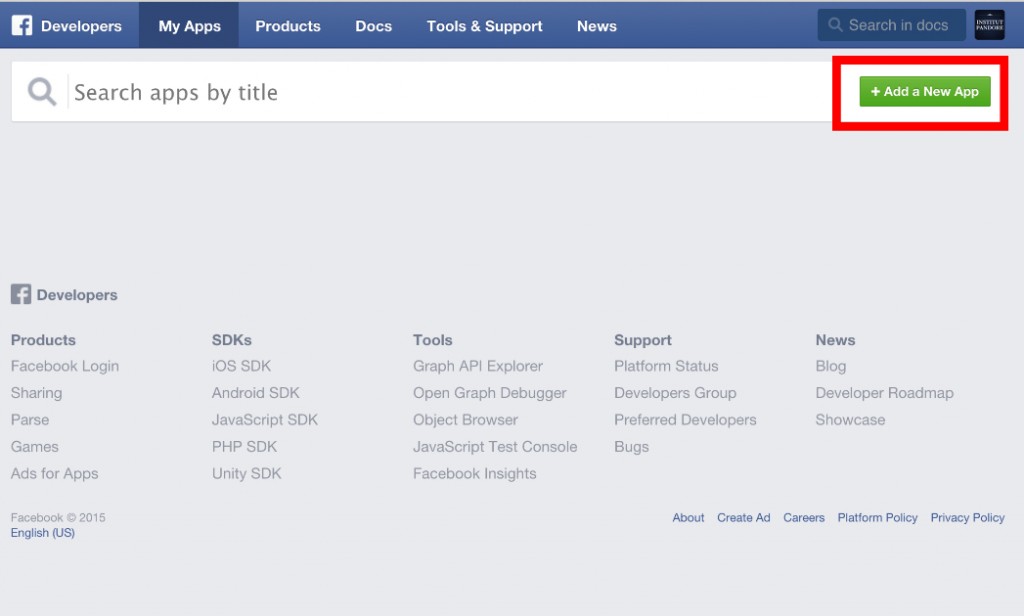Open Ads for Apps link
The width and height of the screenshot is (1024, 616).
54,474
